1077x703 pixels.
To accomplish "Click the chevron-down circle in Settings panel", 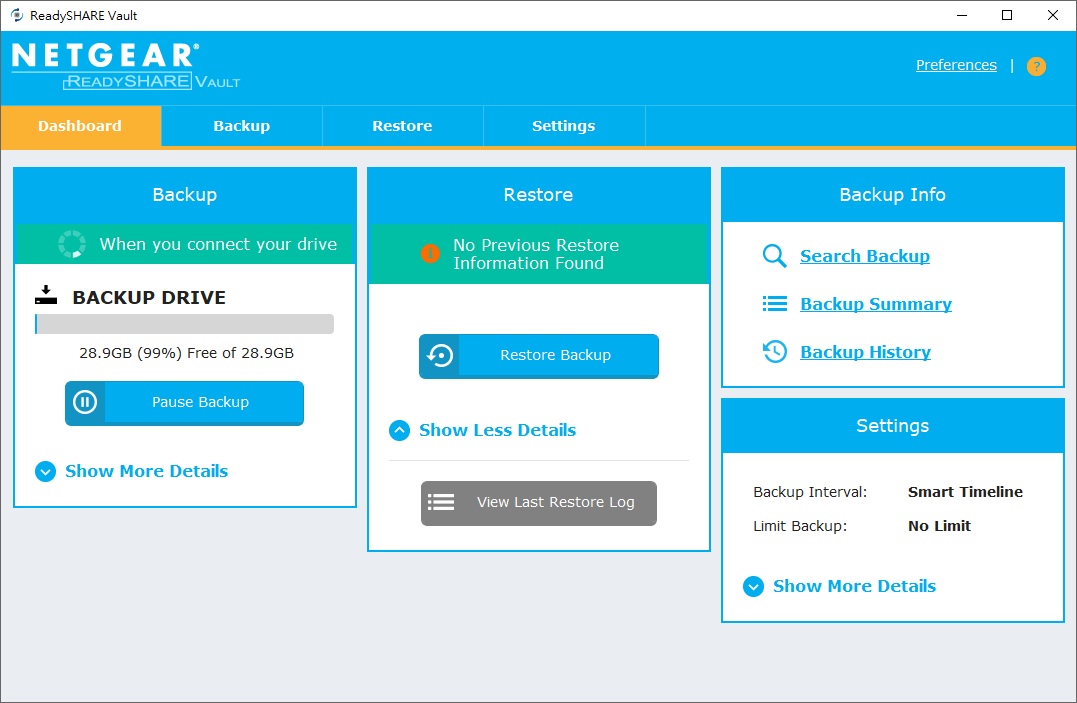I will coord(753,586).
